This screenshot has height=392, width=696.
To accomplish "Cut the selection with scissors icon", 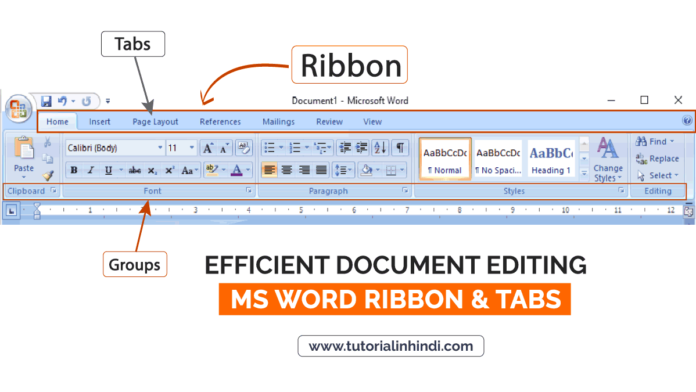I will (47, 142).
